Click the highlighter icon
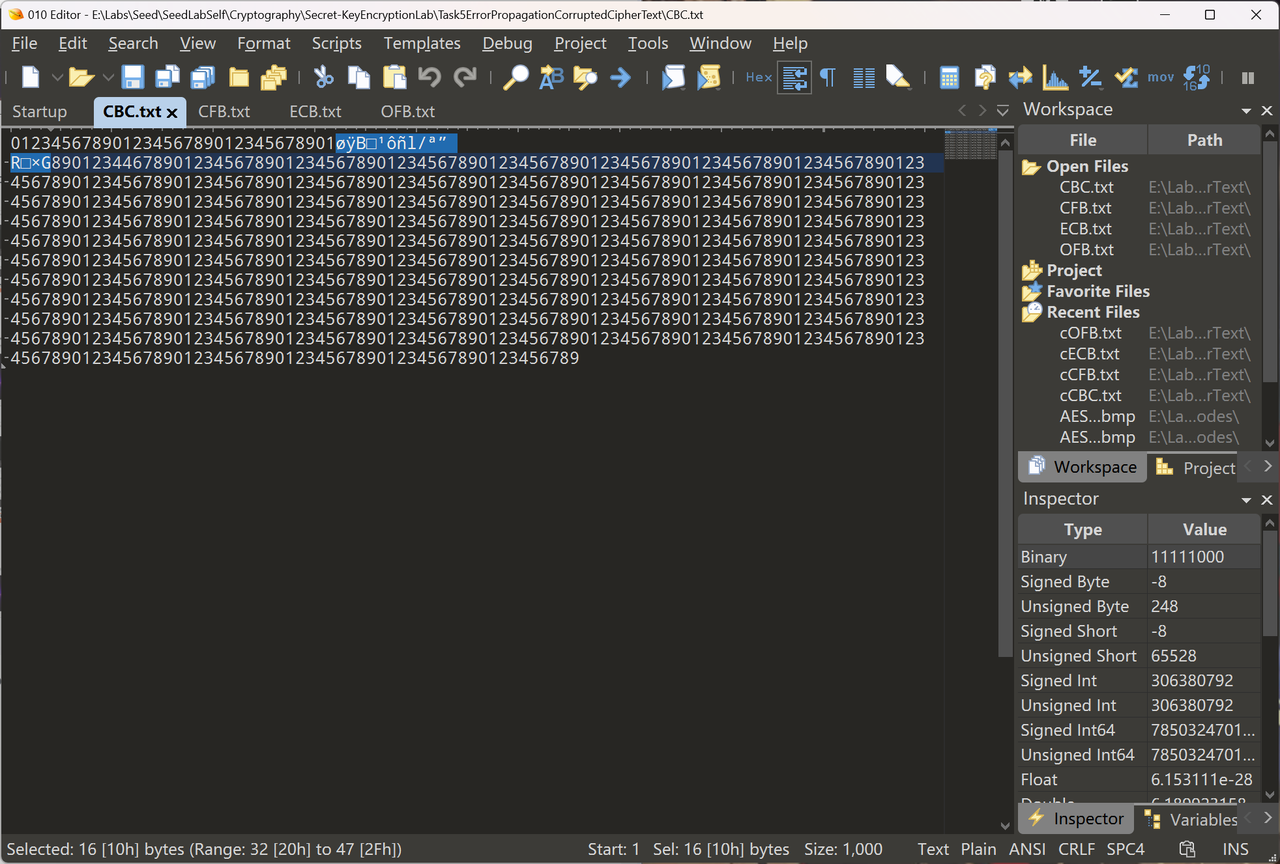The width and height of the screenshot is (1280, 864). 898,77
